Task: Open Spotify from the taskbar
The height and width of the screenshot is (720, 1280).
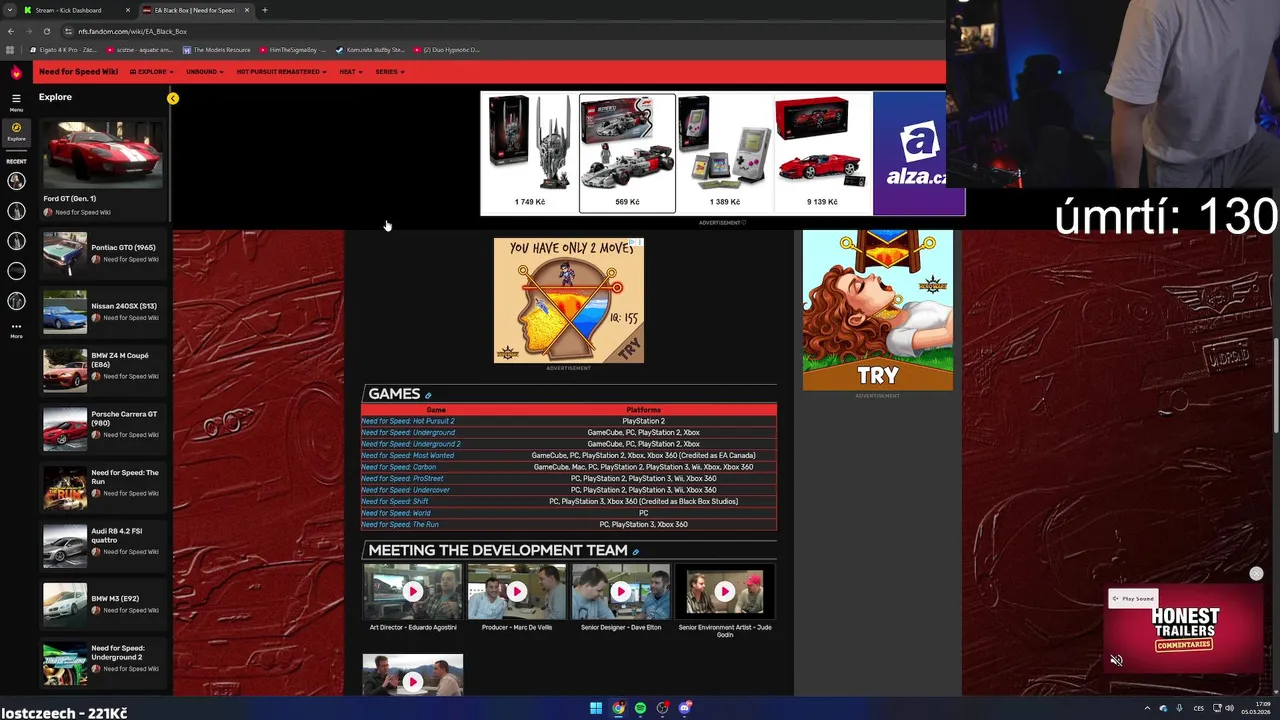Action: click(x=640, y=708)
